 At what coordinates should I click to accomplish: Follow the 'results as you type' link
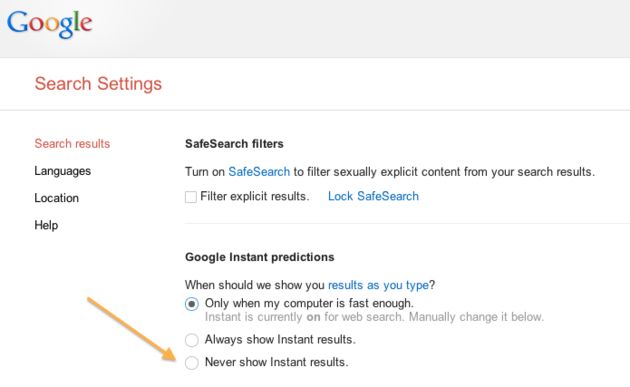tap(378, 285)
